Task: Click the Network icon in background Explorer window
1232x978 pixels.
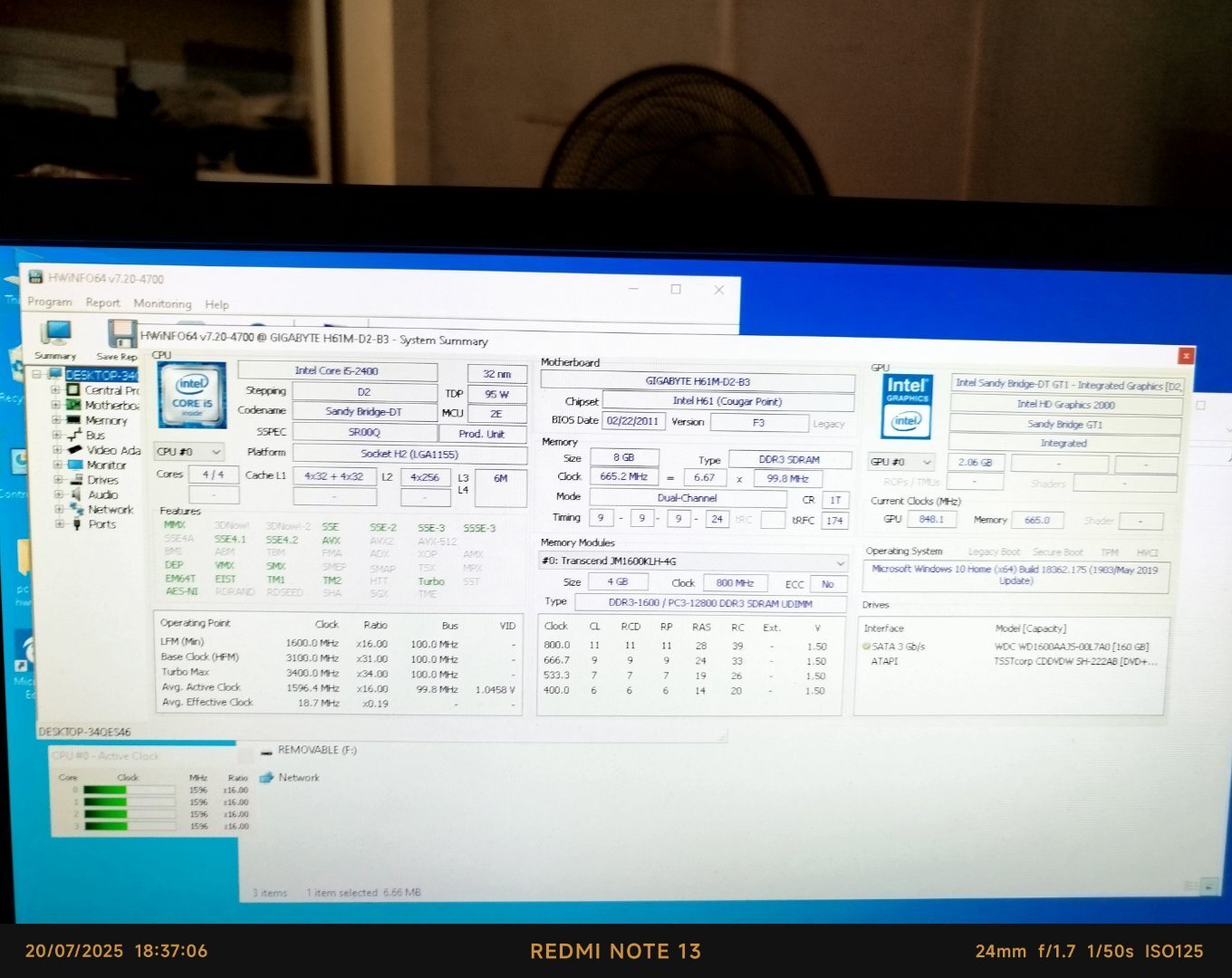Action: click(x=266, y=777)
